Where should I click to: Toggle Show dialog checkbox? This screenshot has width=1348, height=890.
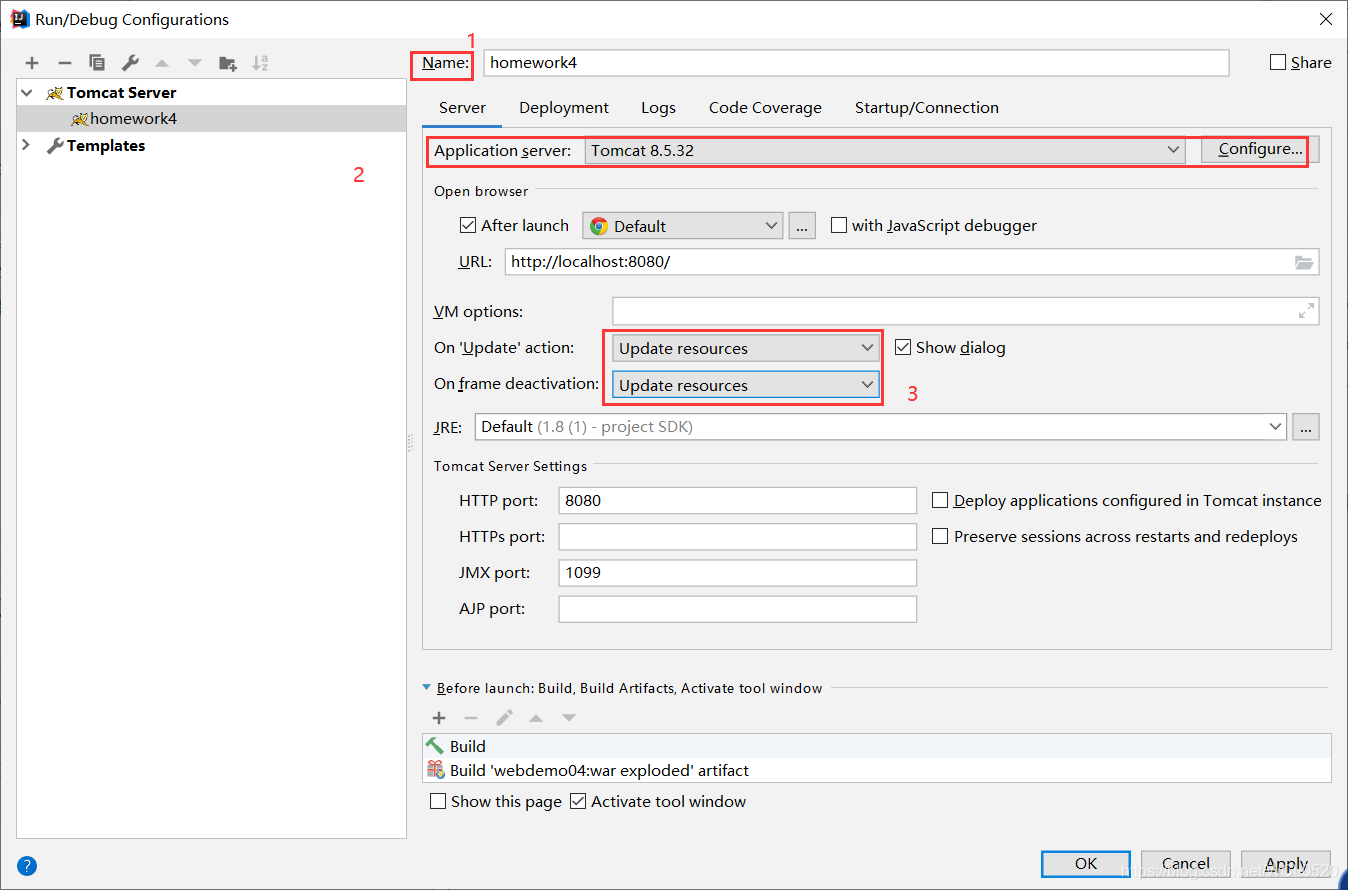click(903, 348)
